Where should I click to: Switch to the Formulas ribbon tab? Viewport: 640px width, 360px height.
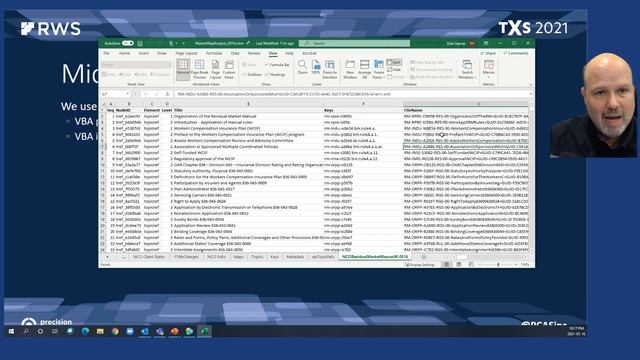(x=214, y=53)
